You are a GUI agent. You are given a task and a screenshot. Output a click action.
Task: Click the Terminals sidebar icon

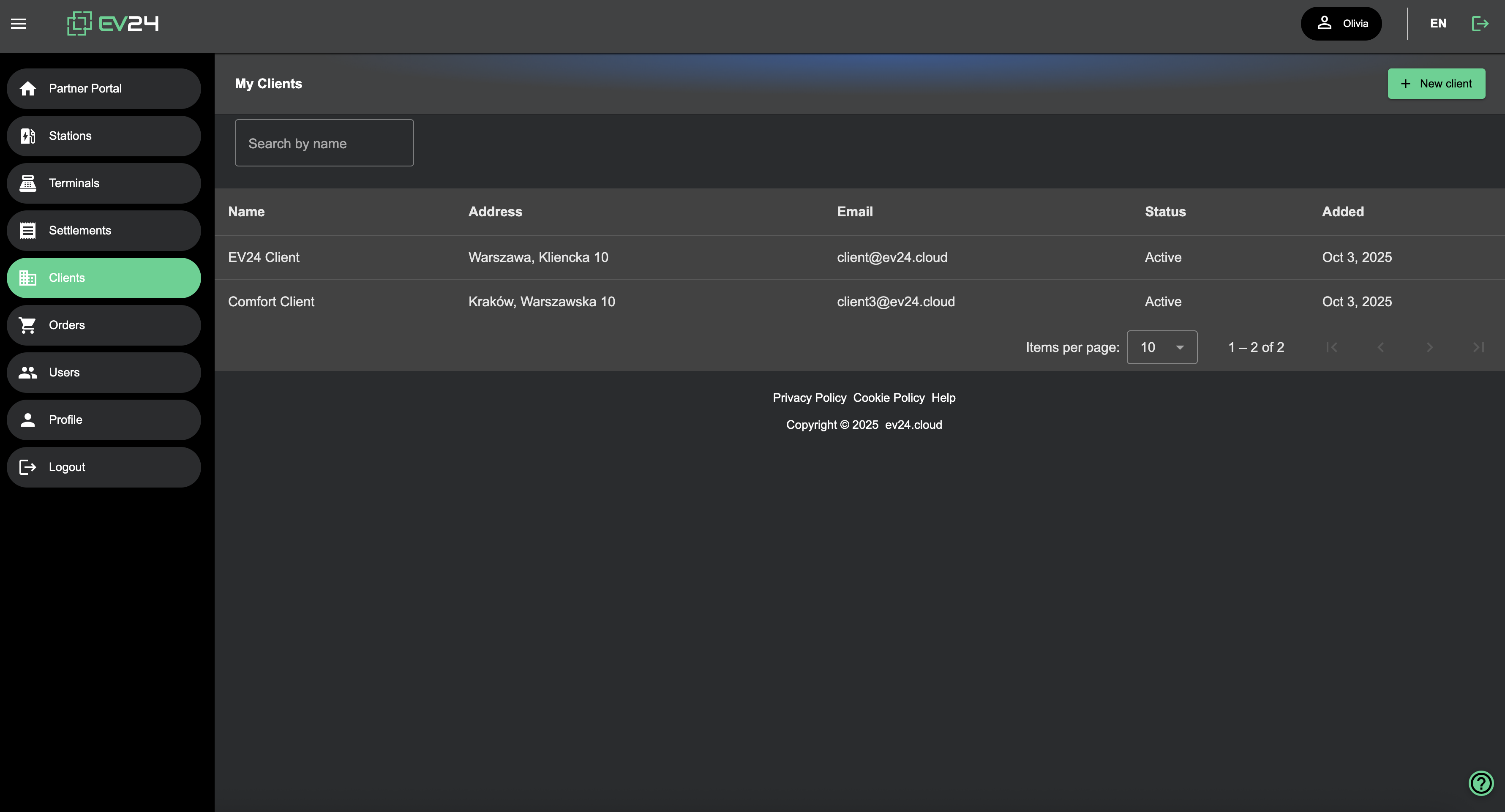pyautogui.click(x=27, y=183)
